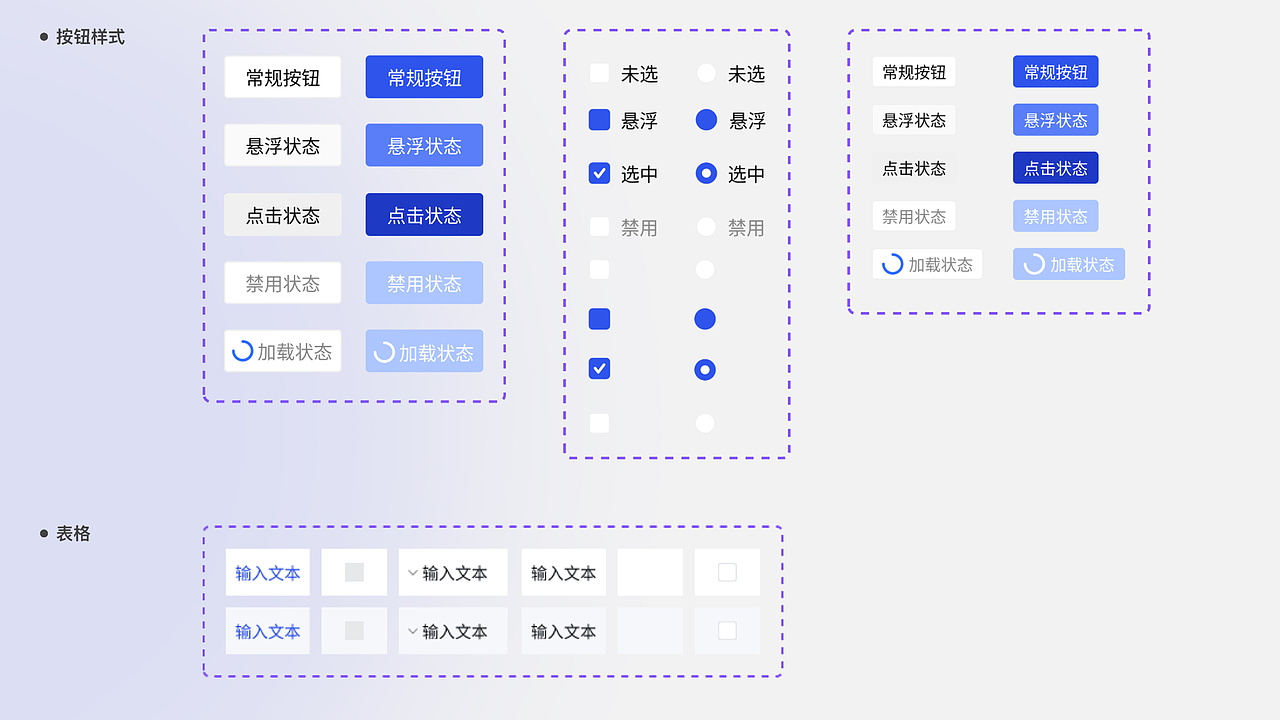The width and height of the screenshot is (1280, 720).
Task: Click the bullet icon beside the 按钮样式 heading
Action: (x=42, y=36)
